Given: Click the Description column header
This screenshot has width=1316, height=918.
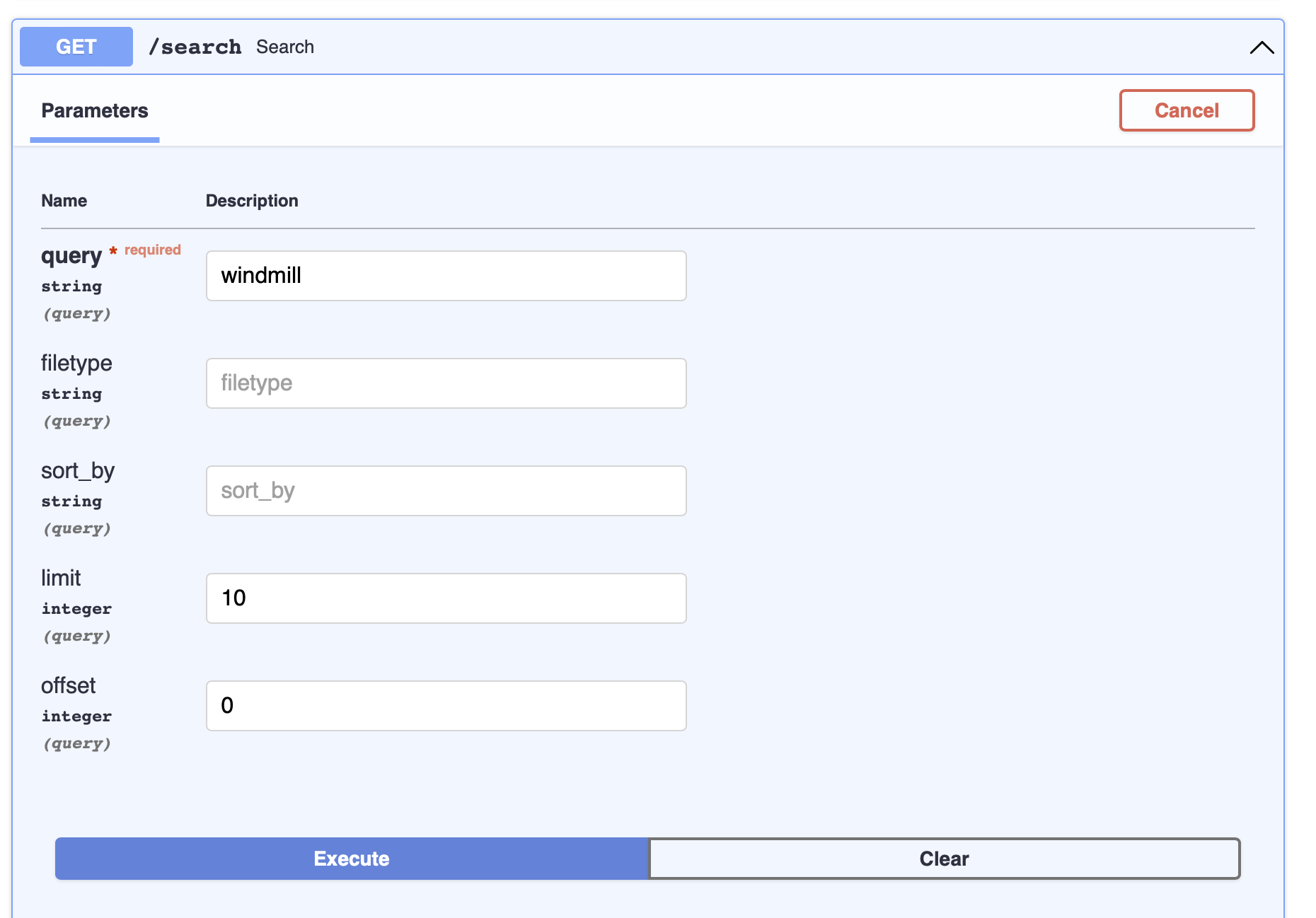Looking at the screenshot, I should (x=252, y=201).
